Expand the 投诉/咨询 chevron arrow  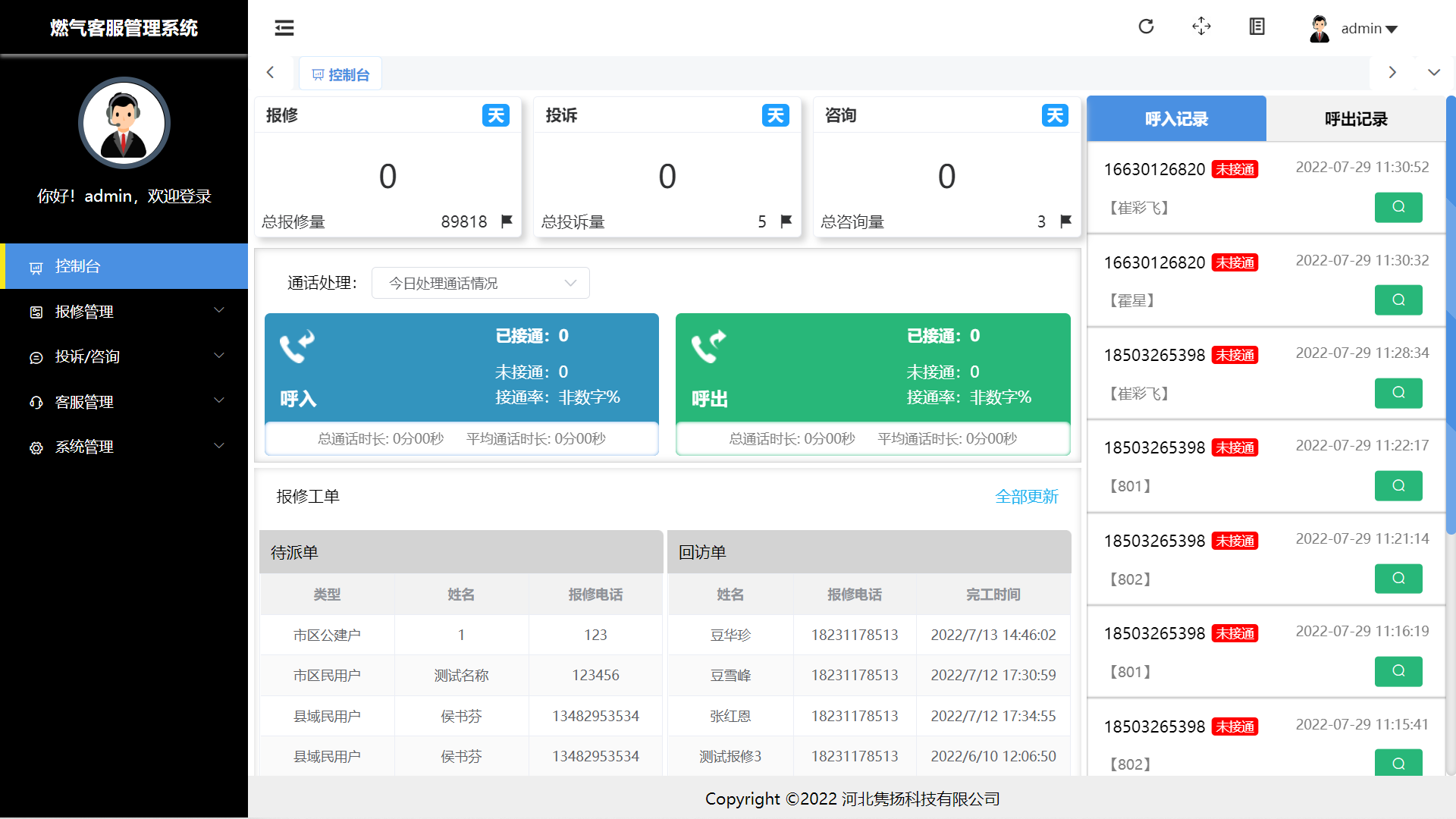pyautogui.click(x=219, y=356)
